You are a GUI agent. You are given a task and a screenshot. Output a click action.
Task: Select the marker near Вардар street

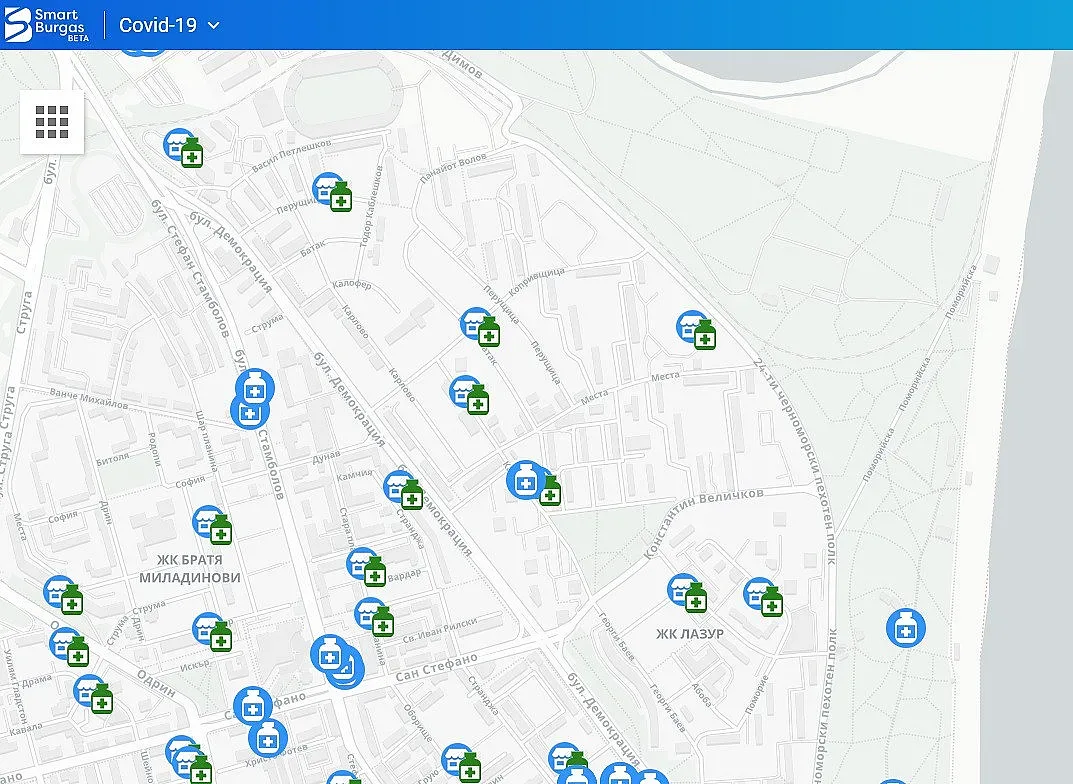(x=366, y=566)
